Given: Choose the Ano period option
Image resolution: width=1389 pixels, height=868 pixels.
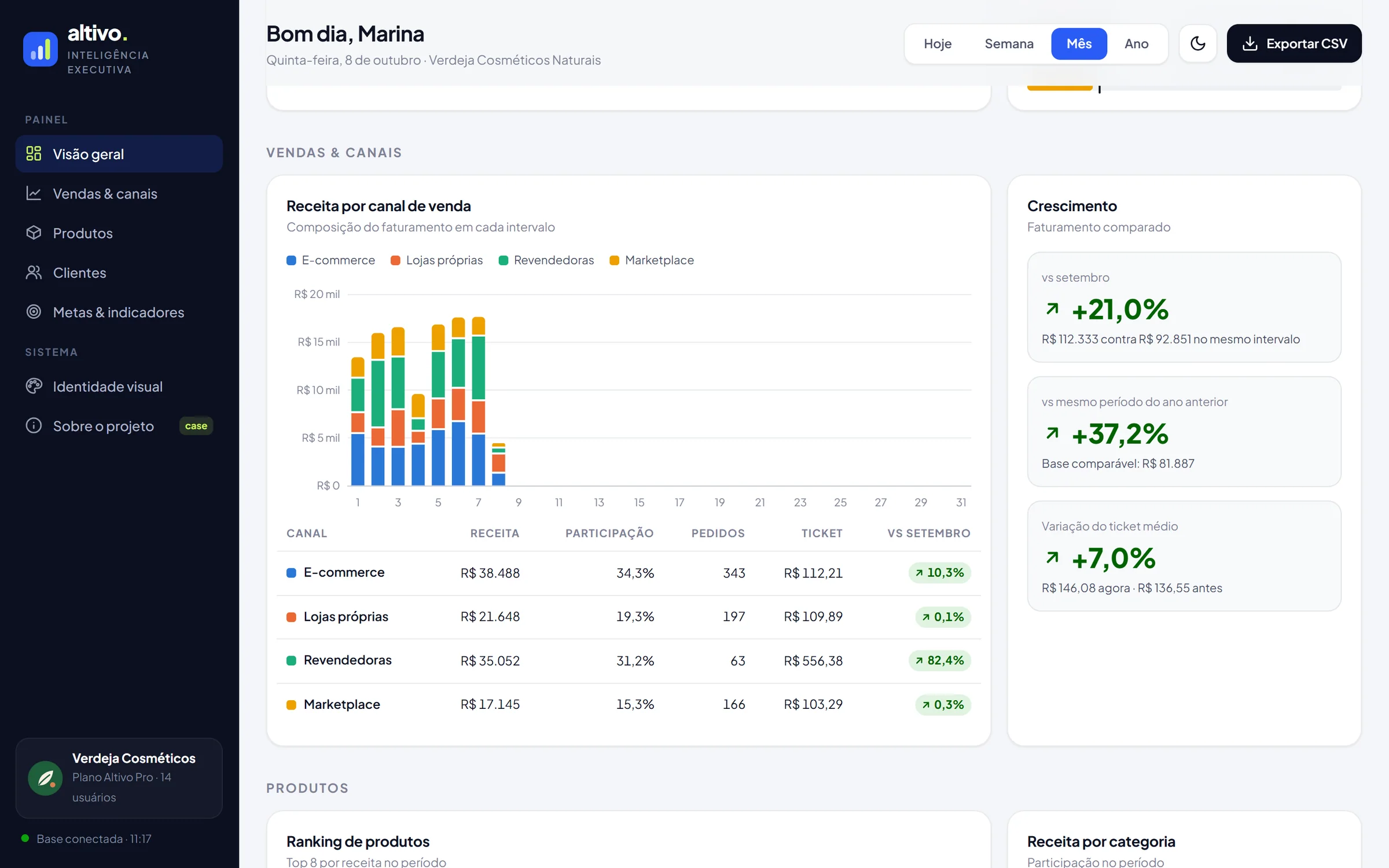Looking at the screenshot, I should click(1136, 44).
